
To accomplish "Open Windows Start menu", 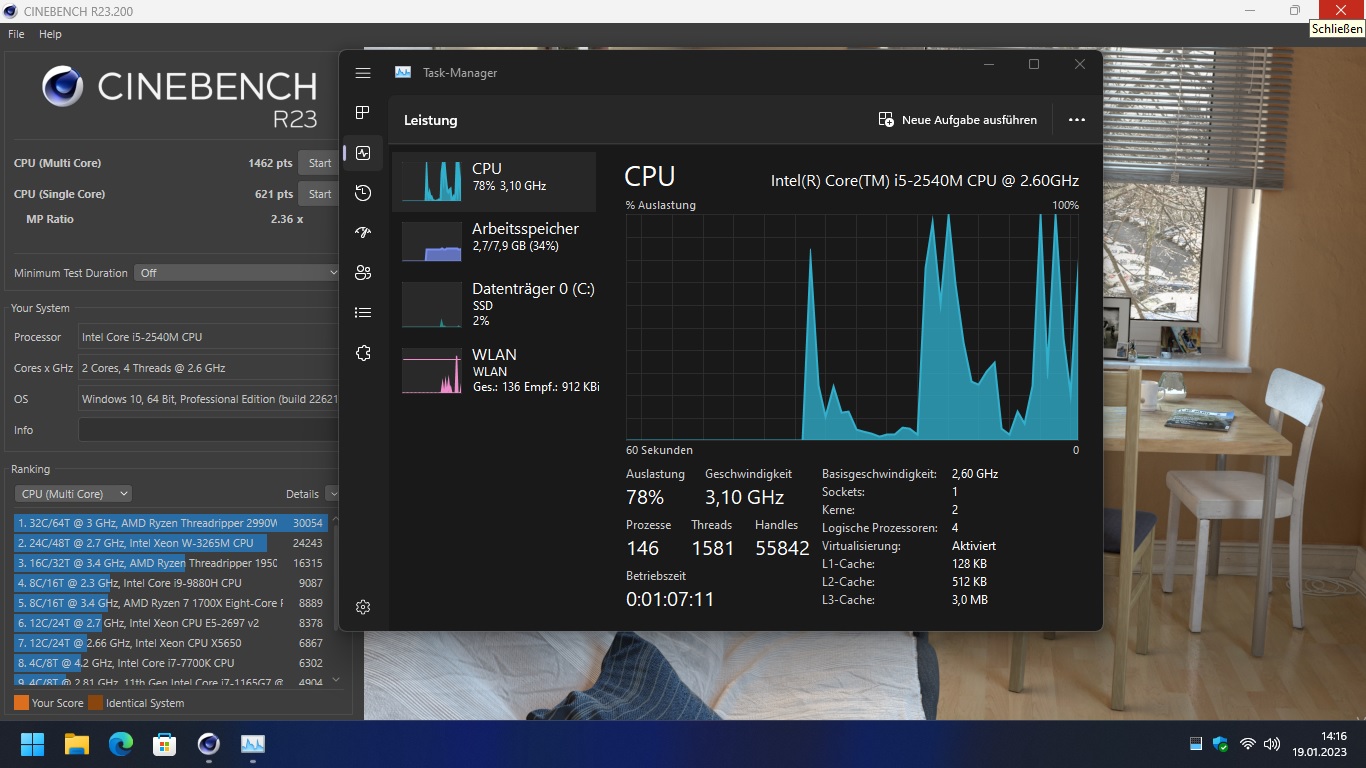I will [32, 744].
